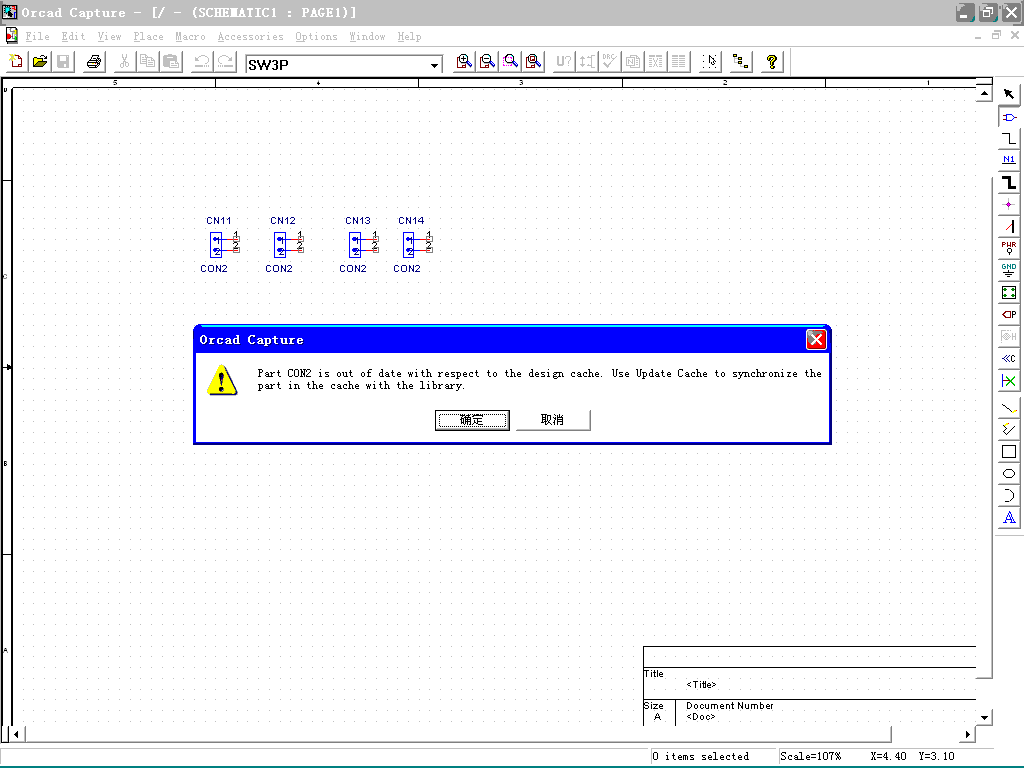Select the Place Text A tool
Screen dimensions: 1024x768
point(1009,518)
